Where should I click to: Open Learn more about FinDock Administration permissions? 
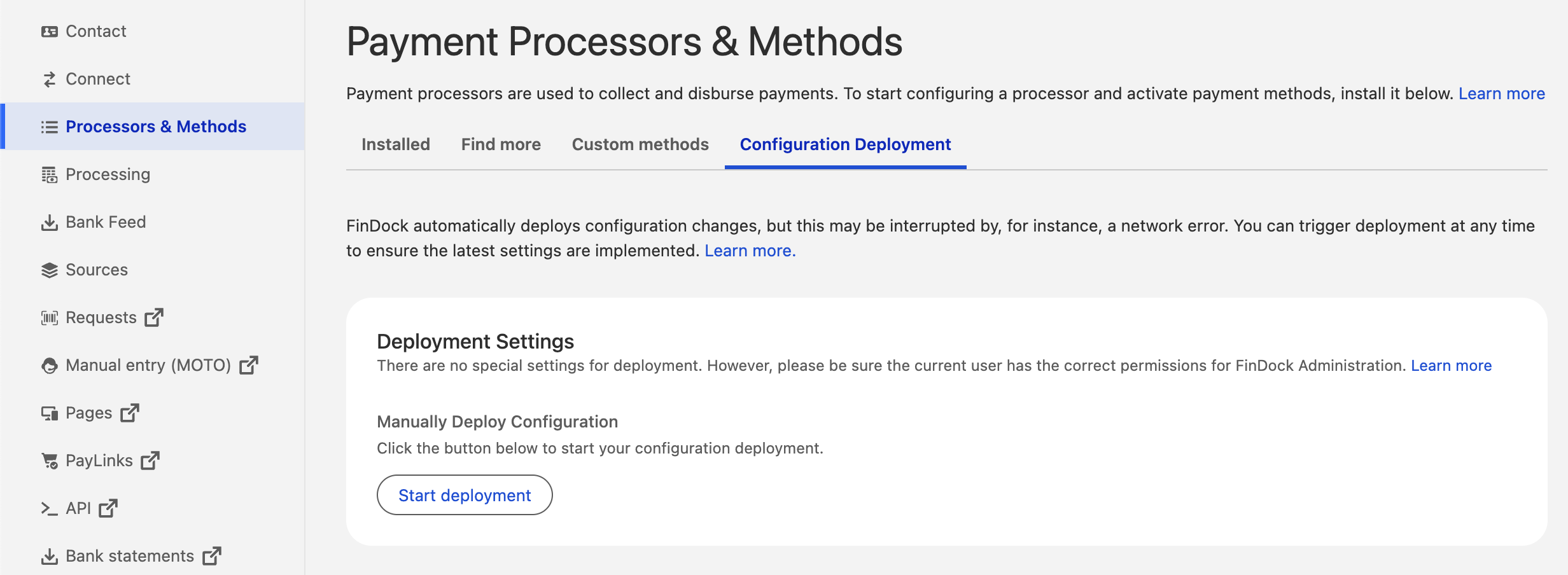pyautogui.click(x=1452, y=365)
